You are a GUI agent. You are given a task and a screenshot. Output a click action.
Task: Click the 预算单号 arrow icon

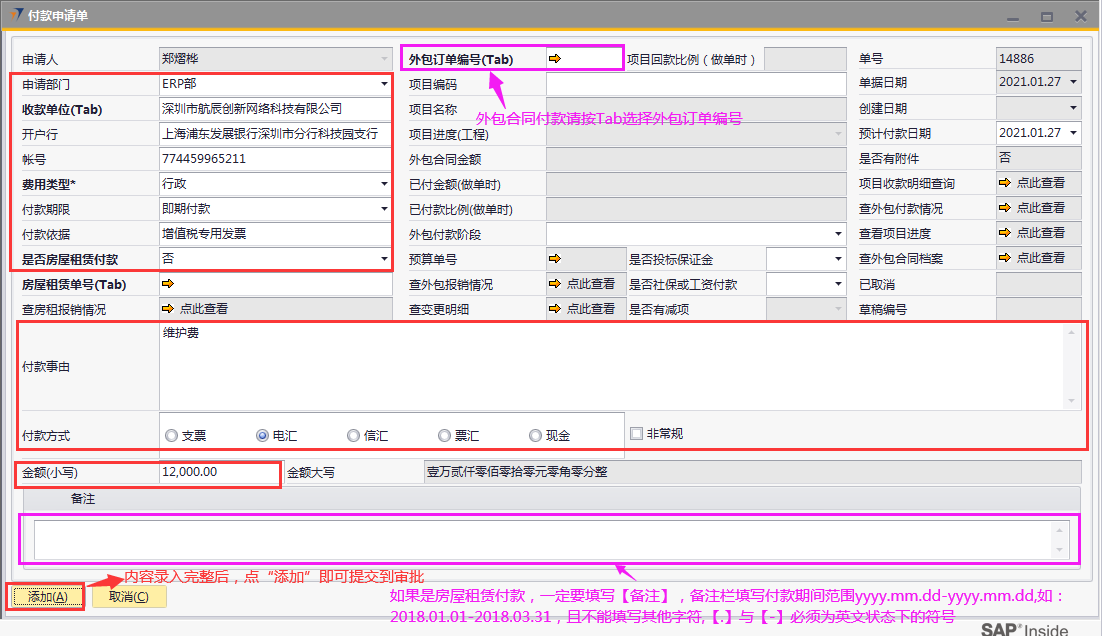coord(555,259)
